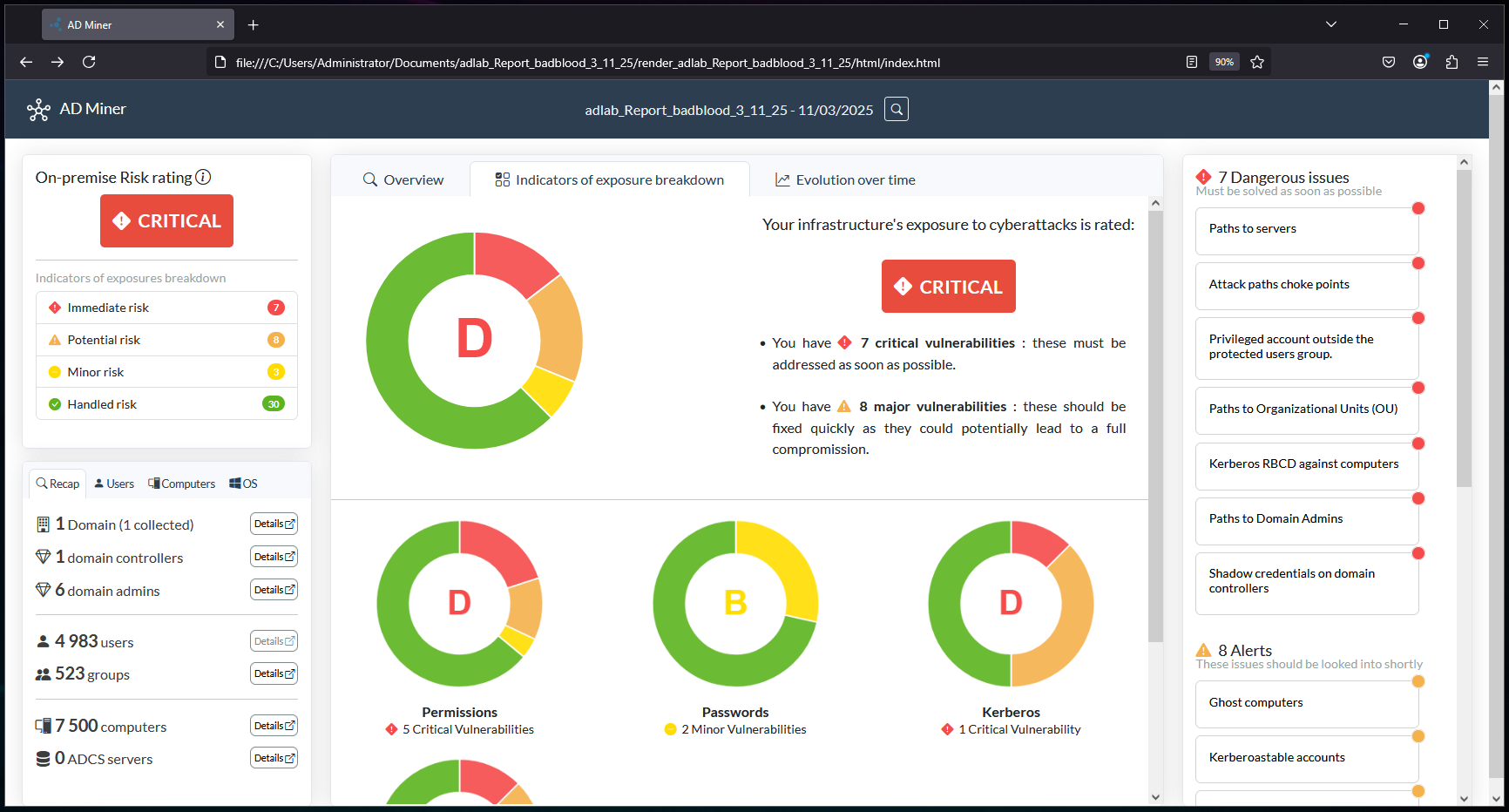Open Kerberos RBCD against computers card
This screenshot has height=812, width=1509.
tap(1307, 465)
